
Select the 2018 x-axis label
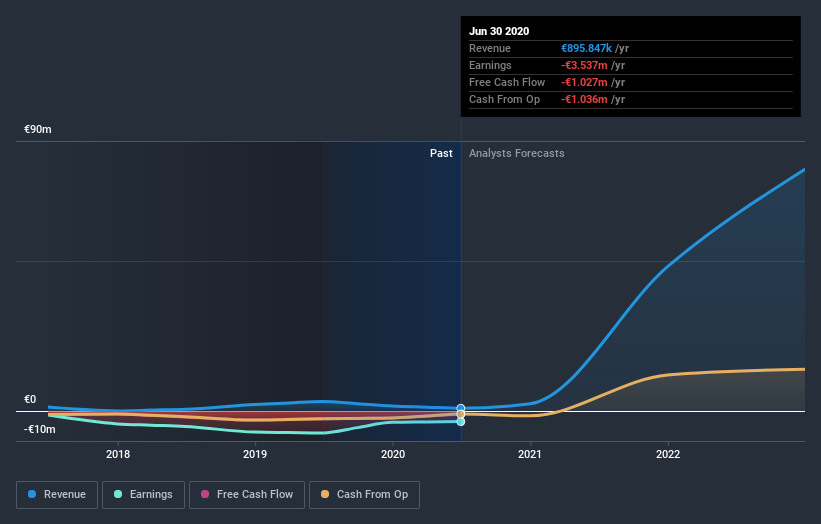(x=118, y=454)
